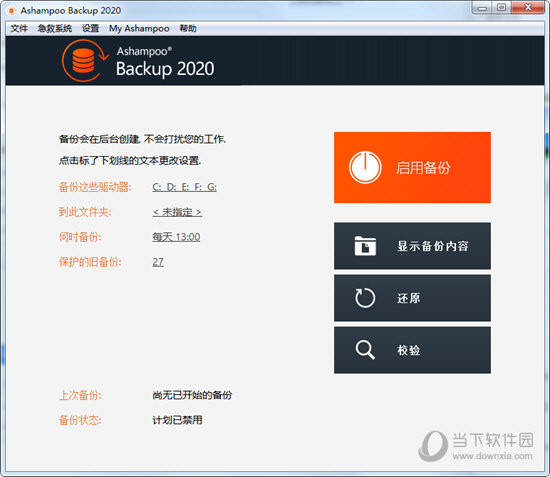Click the 校验 button
Viewport: 550px width, 477px height.
tap(412, 350)
